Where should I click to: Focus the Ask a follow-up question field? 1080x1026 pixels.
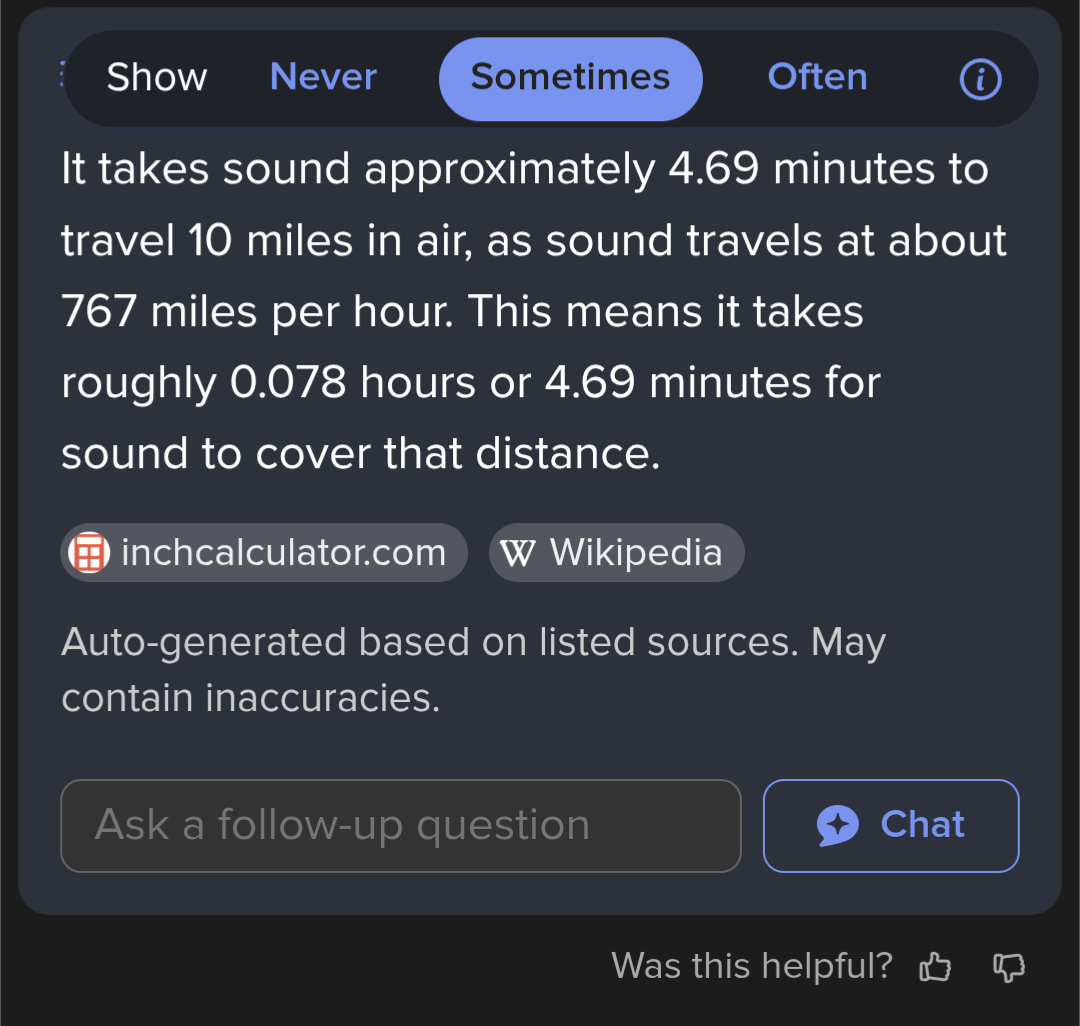(x=401, y=826)
